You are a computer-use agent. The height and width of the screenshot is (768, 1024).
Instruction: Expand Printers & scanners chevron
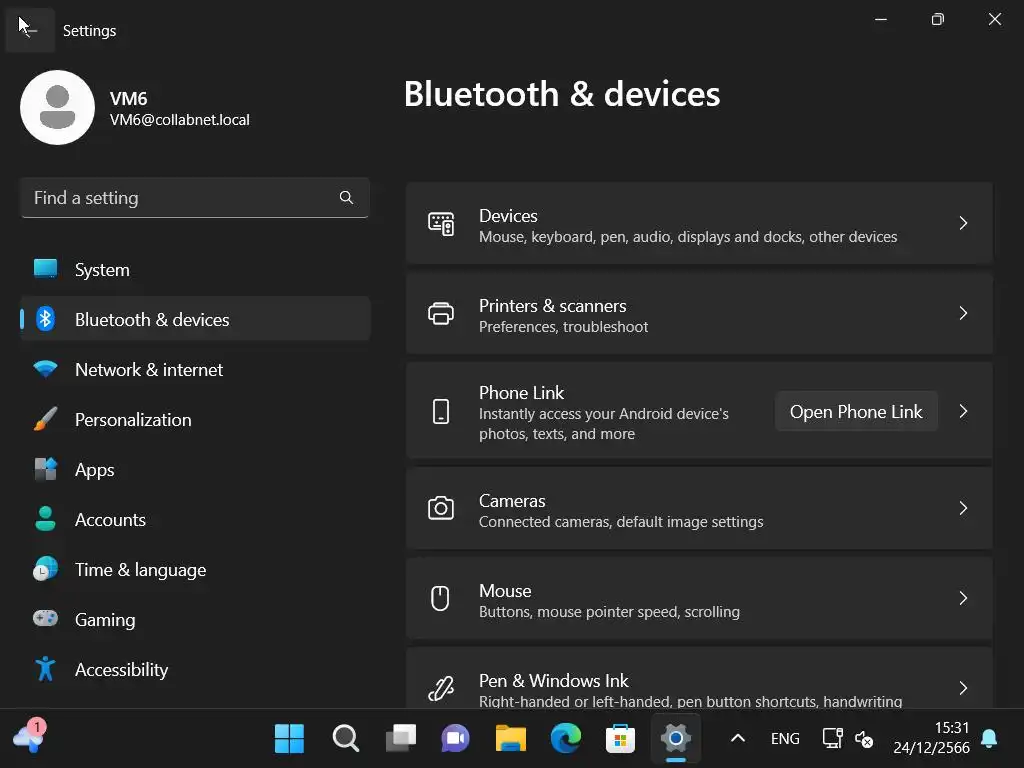tap(963, 313)
